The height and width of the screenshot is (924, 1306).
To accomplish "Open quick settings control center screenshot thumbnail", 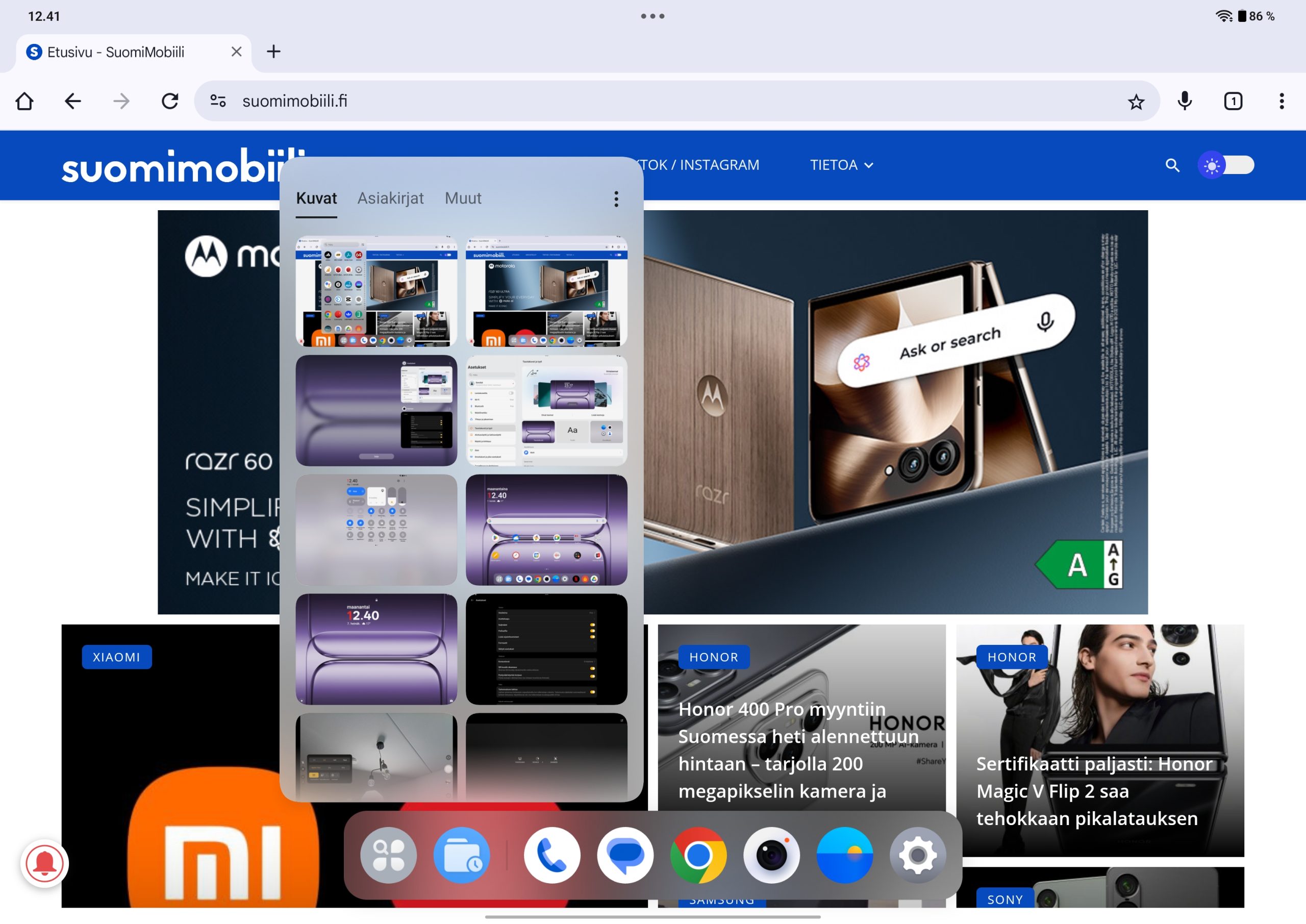I will (x=376, y=530).
